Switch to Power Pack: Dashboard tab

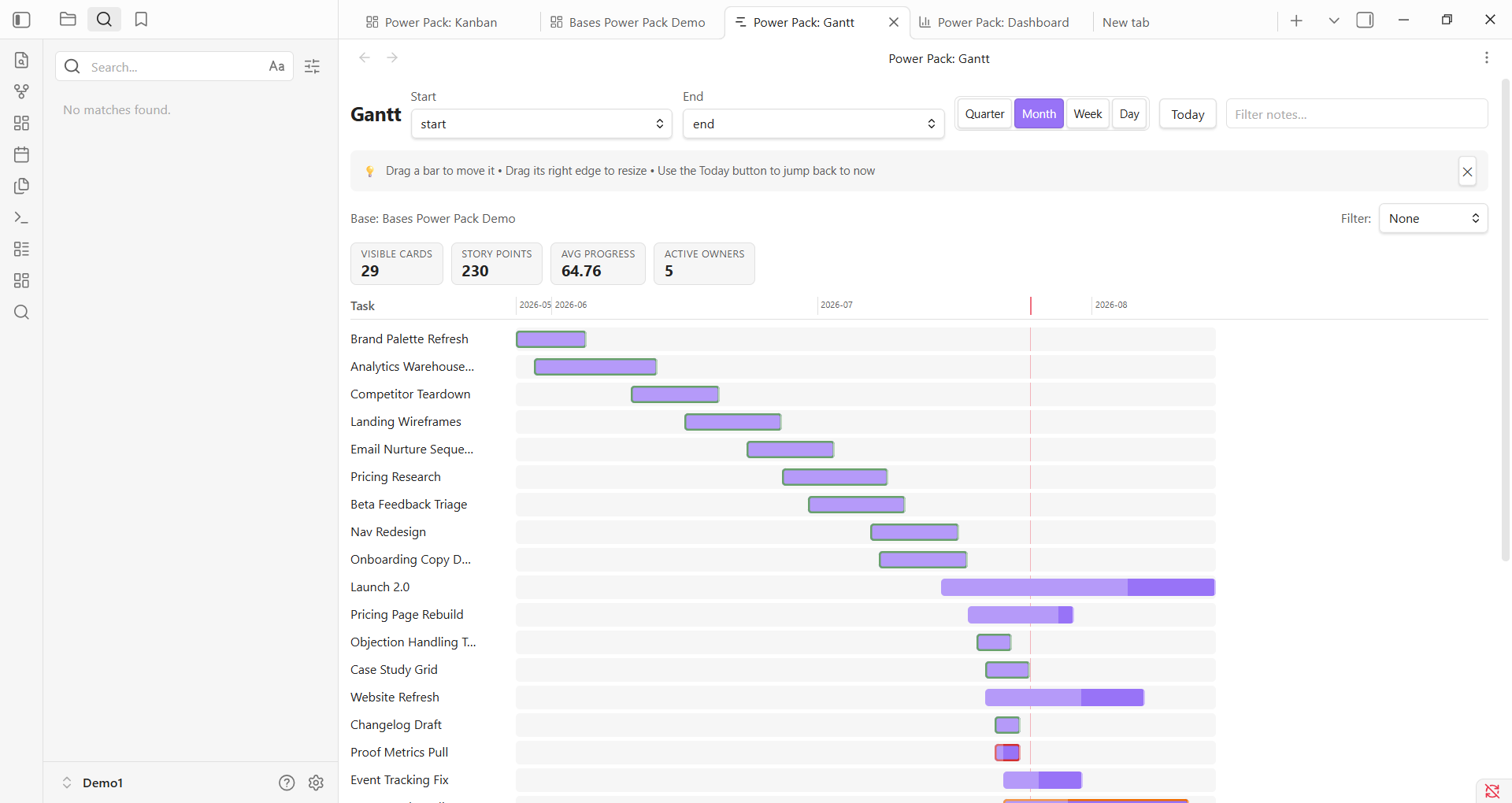pos(995,22)
